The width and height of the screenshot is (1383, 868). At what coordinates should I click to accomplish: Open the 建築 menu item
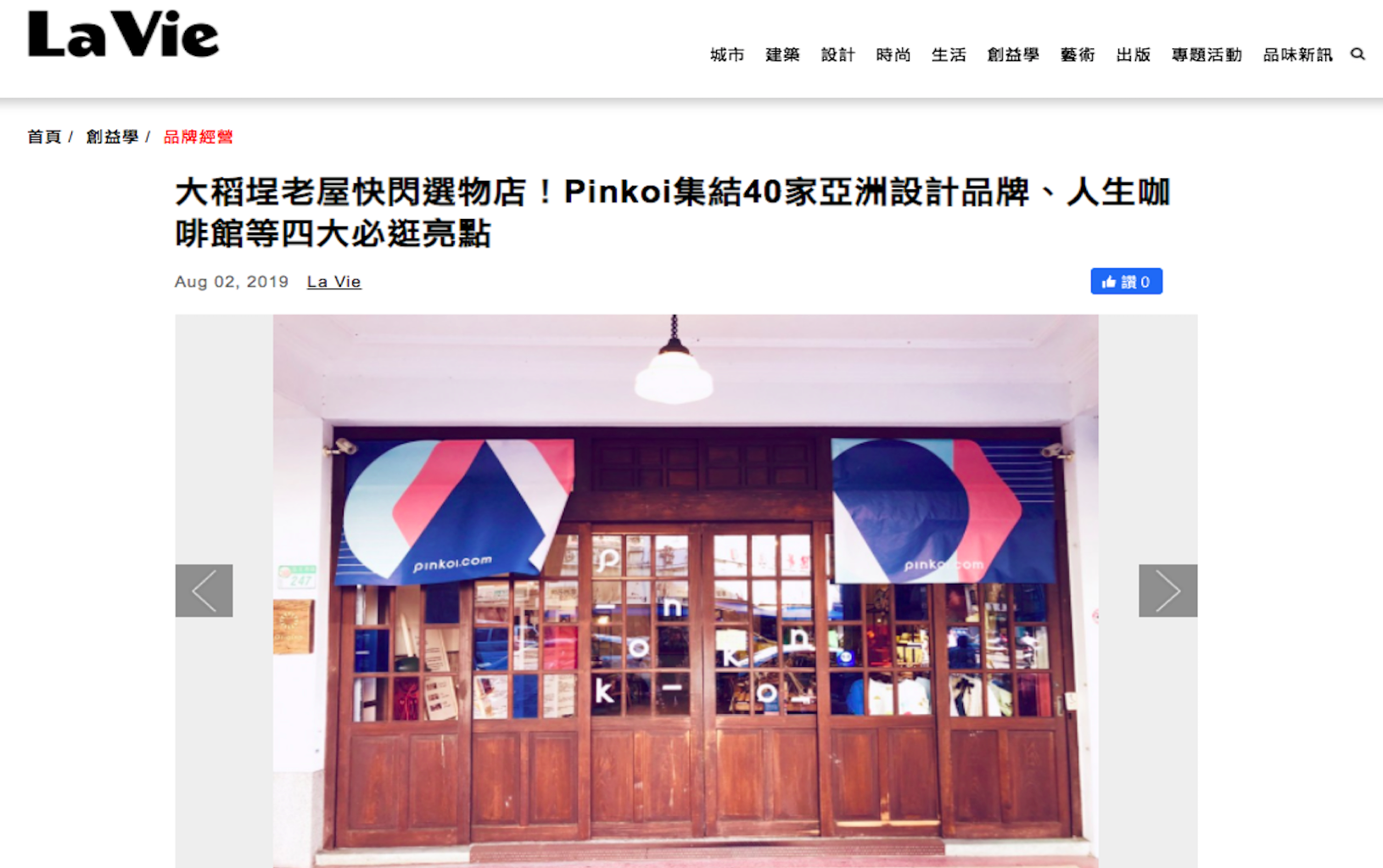pyautogui.click(x=782, y=55)
